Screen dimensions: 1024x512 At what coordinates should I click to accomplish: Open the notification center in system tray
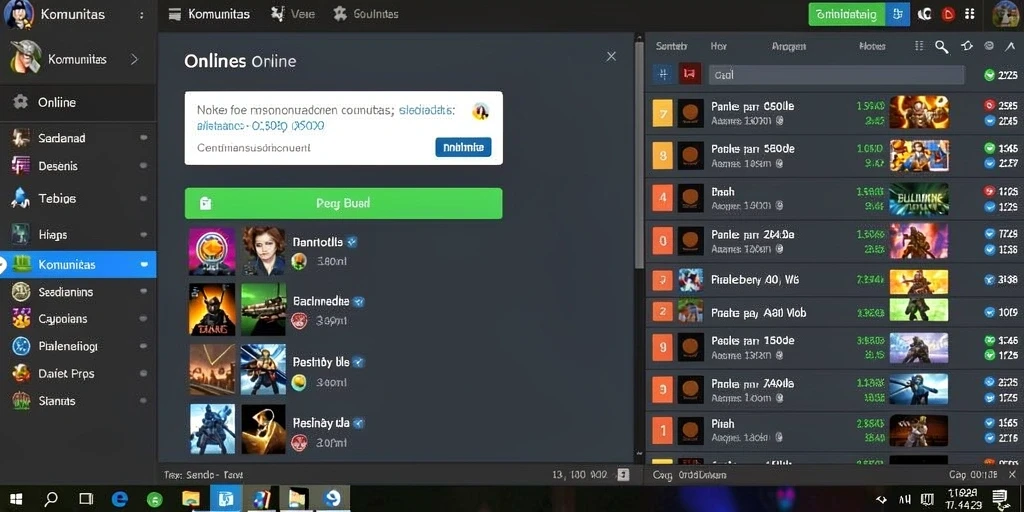(x=999, y=499)
